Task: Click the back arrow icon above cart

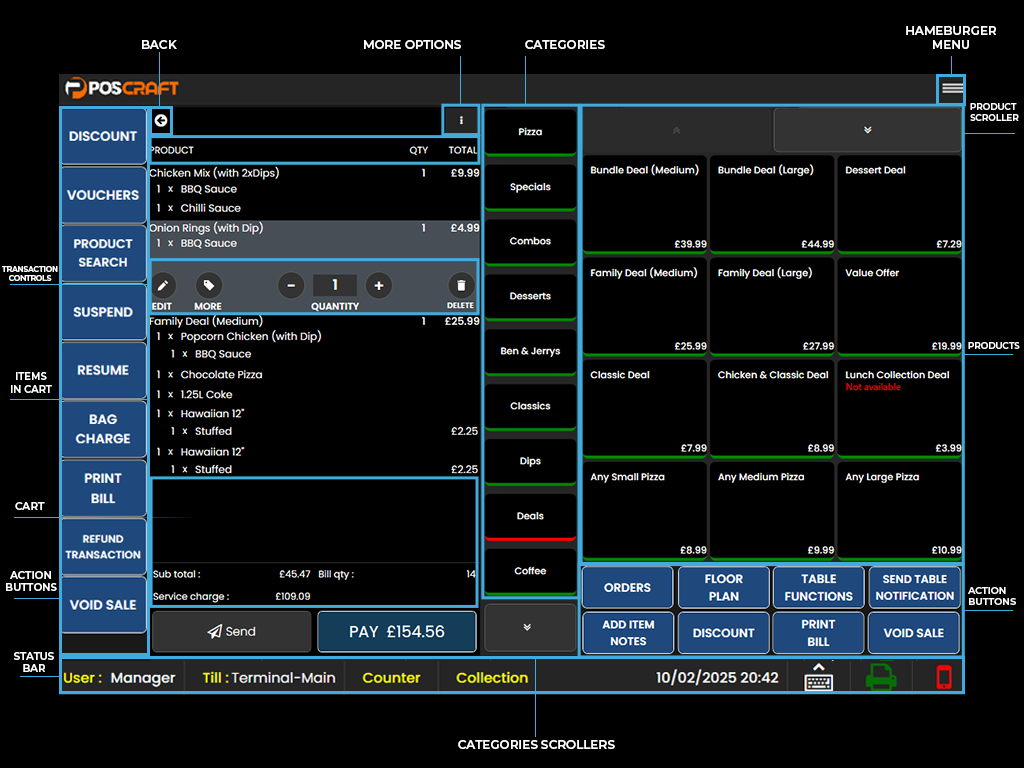Action: click(x=161, y=121)
